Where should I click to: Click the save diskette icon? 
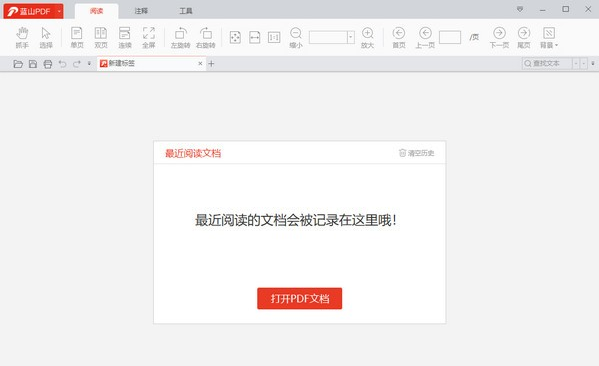(33, 64)
